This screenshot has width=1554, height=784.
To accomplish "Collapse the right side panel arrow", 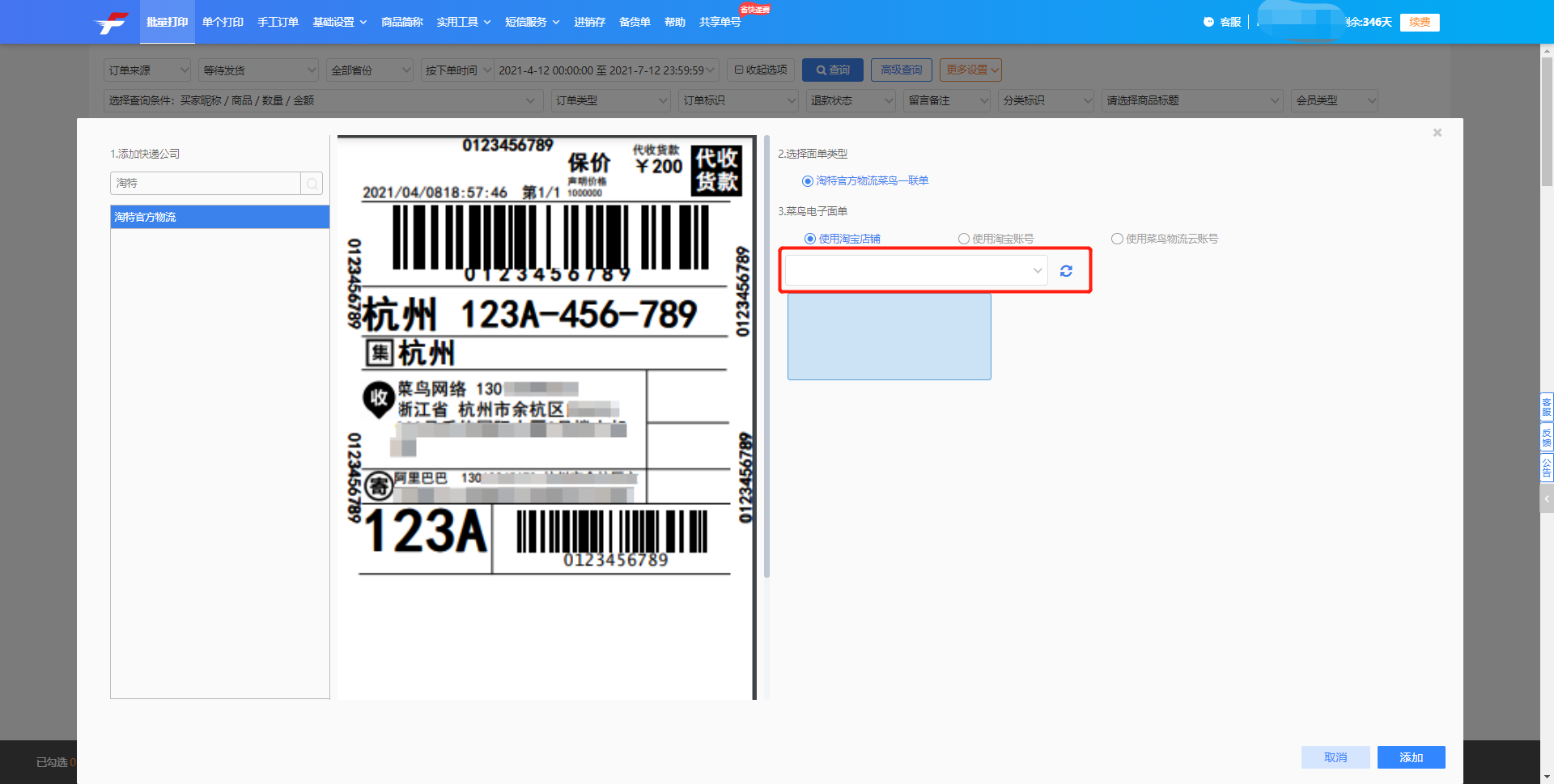I will click(x=1547, y=499).
